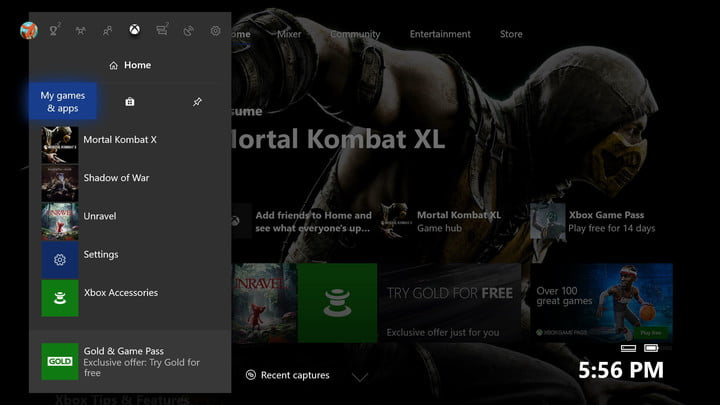The image size is (720, 405).
Task: Open the Unravel tile on dashboard
Action: (264, 303)
